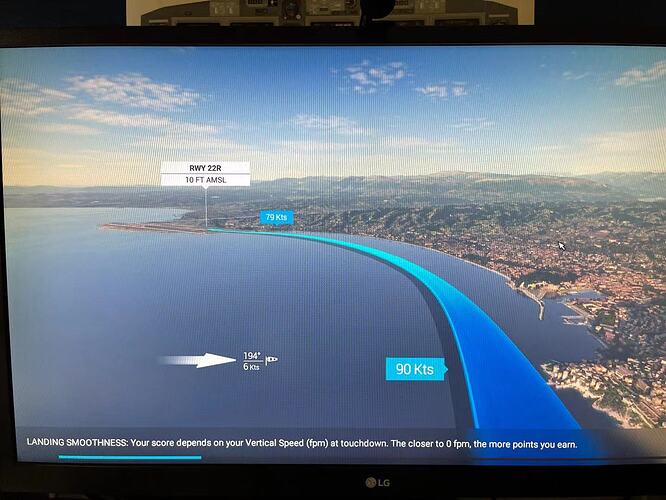The width and height of the screenshot is (666, 500).
Task: Click the white wind direction arrow
Action: click(198, 360)
